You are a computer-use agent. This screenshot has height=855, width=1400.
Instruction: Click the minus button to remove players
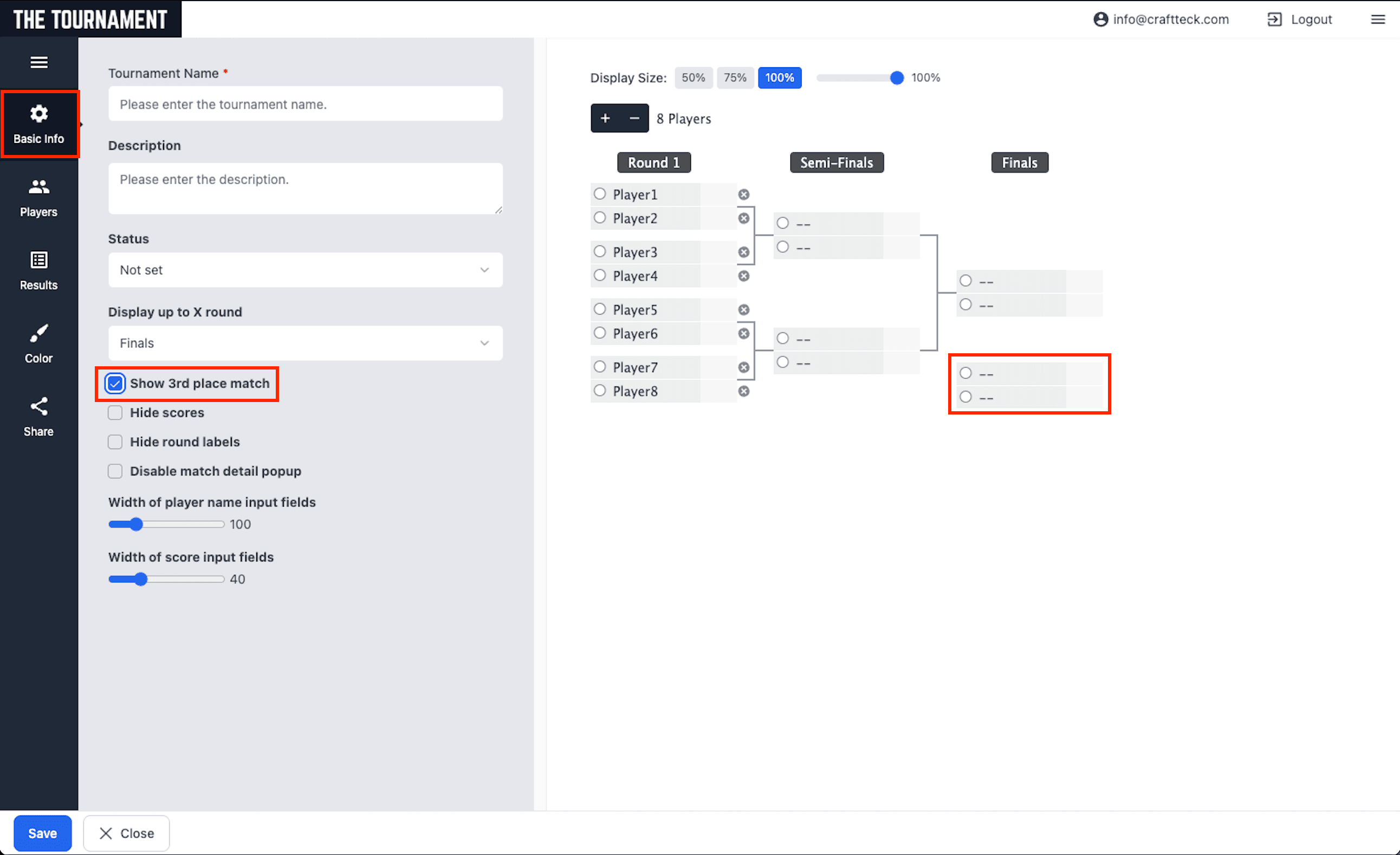634,118
